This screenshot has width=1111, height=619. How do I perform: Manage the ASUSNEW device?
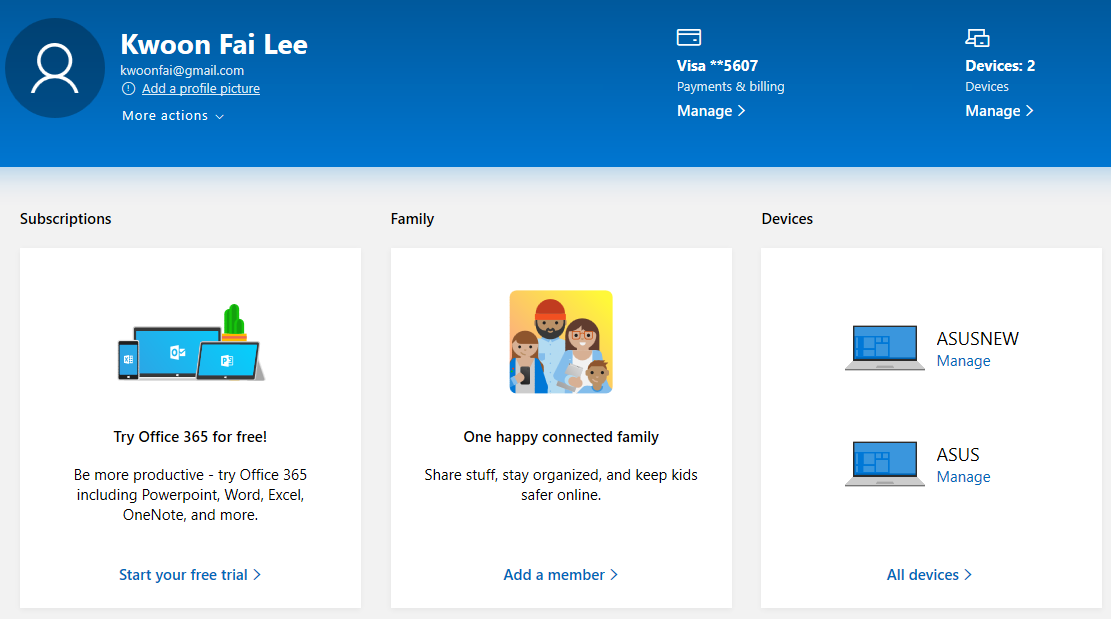963,361
